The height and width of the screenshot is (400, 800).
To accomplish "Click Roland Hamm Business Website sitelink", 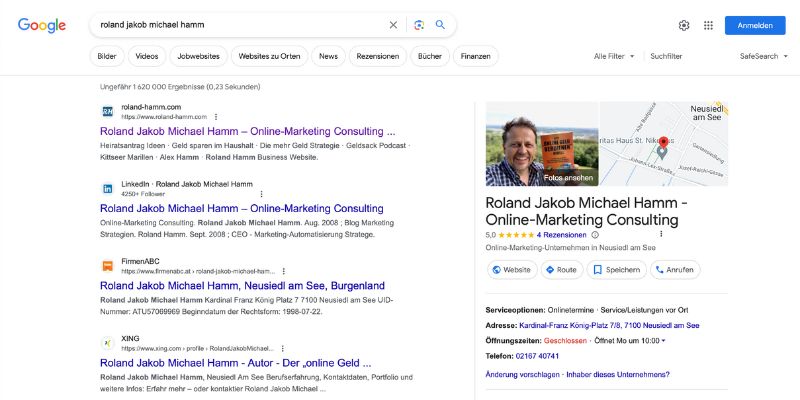I will (x=262, y=157).
